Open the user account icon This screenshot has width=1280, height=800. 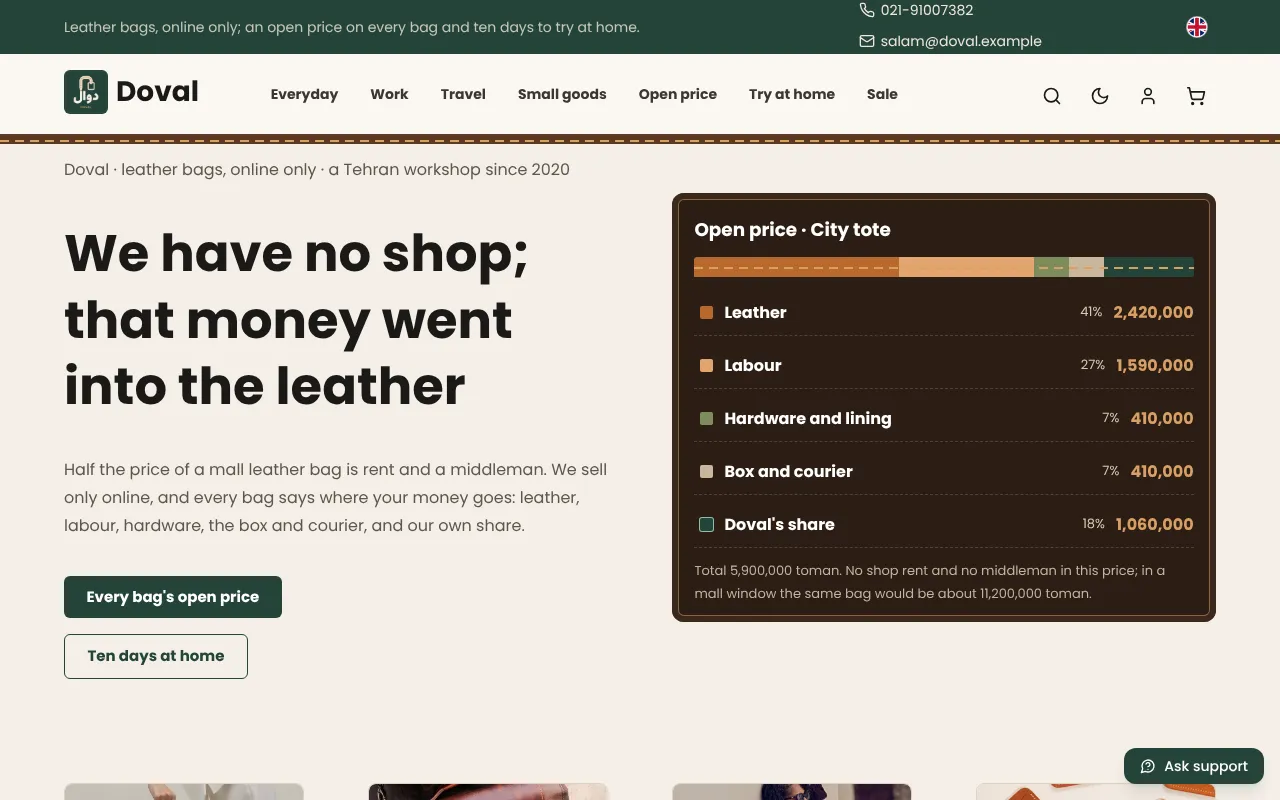coord(1148,96)
